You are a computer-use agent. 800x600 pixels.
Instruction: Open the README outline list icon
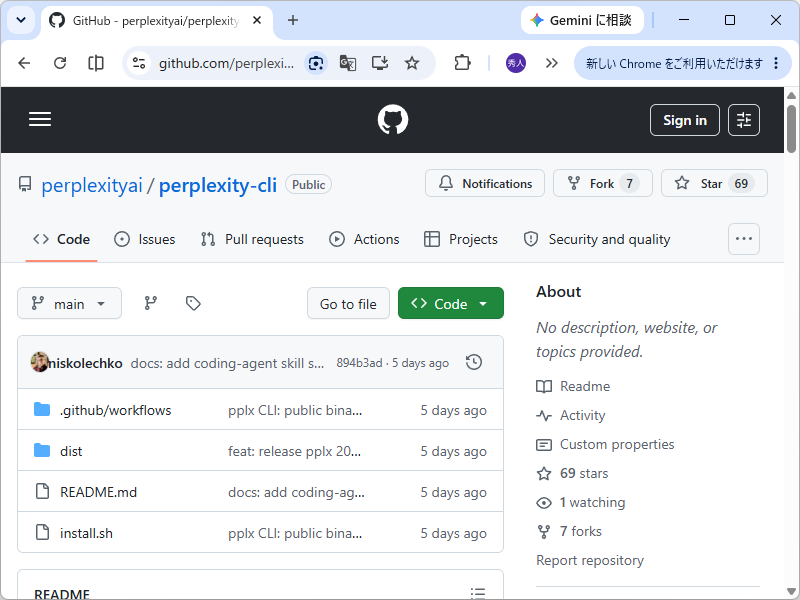[478, 592]
